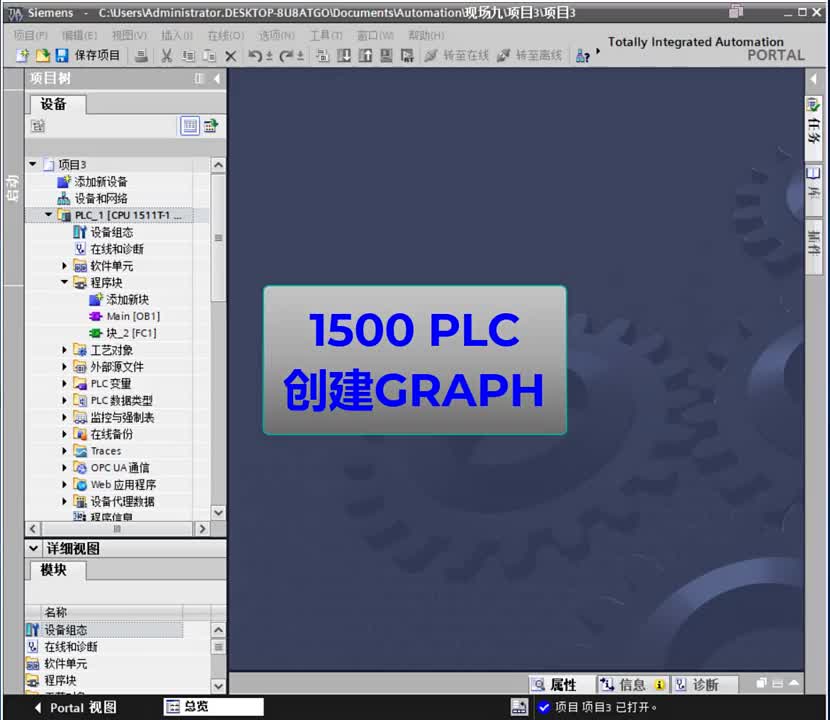Screen dimensions: 830x720
Task: Expand the 软件单元 folder
Action: click(65, 265)
